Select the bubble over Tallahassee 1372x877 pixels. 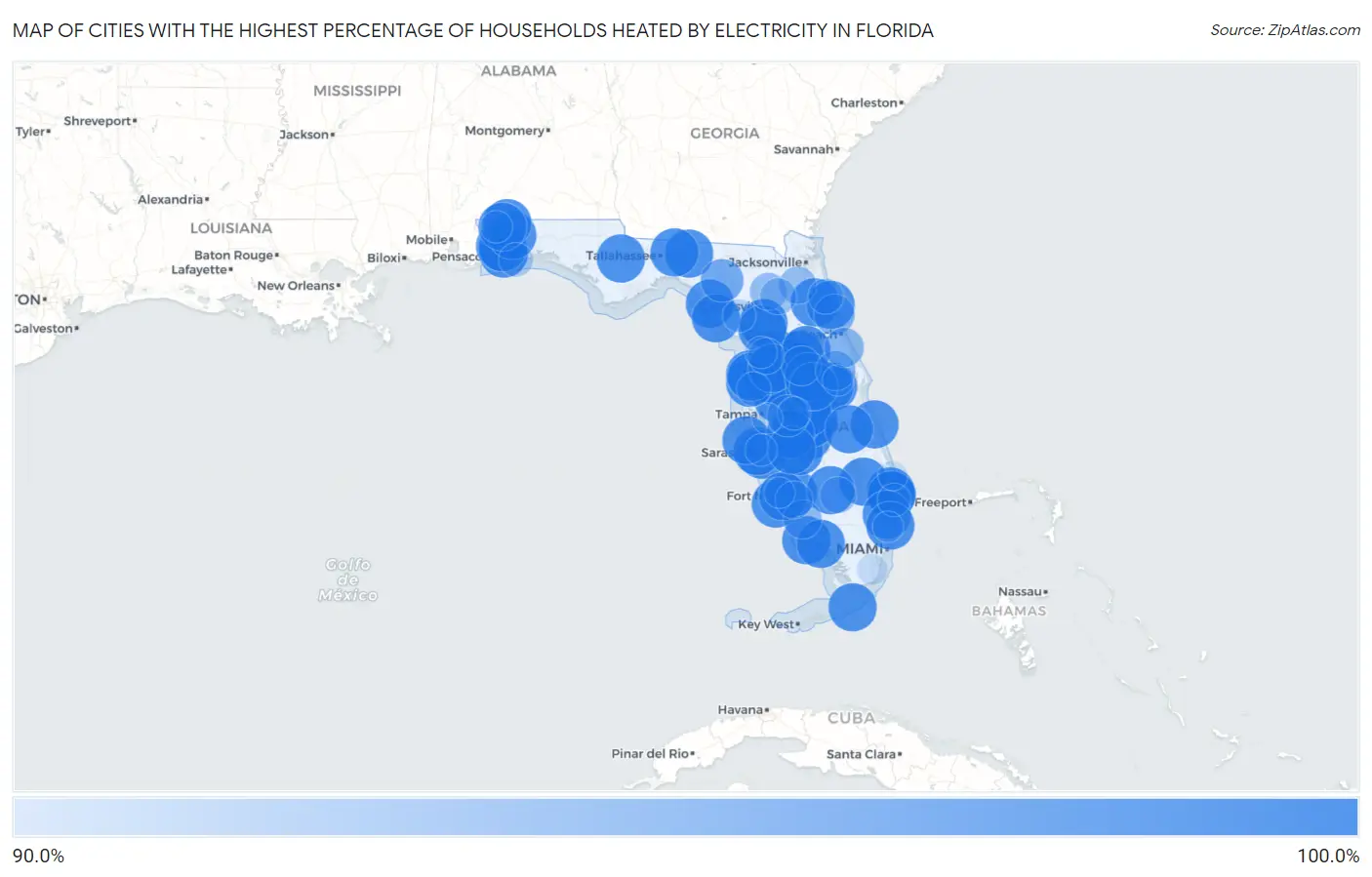click(621, 258)
